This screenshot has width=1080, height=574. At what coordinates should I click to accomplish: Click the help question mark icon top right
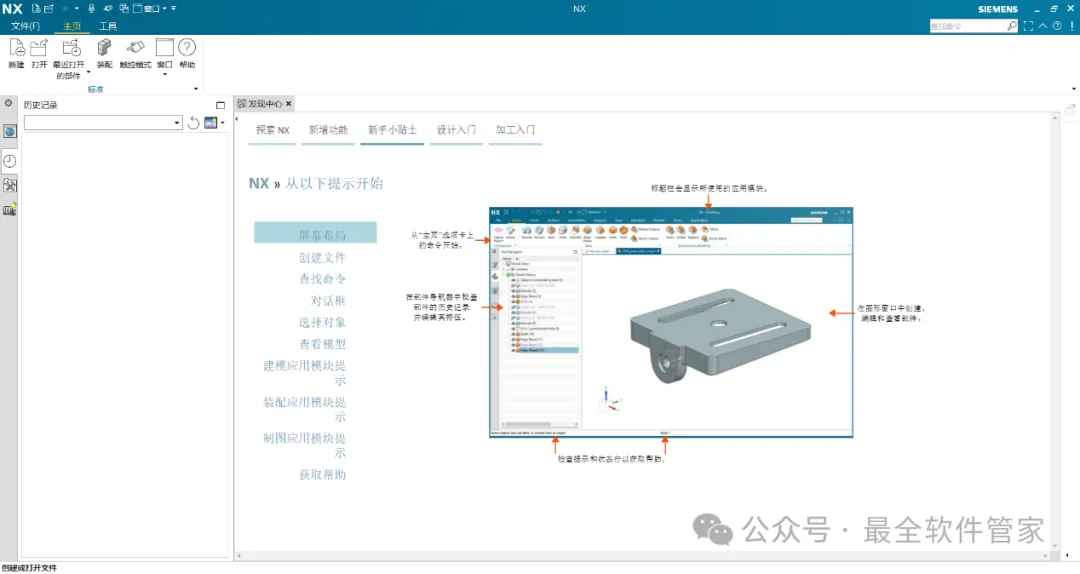tap(1057, 25)
